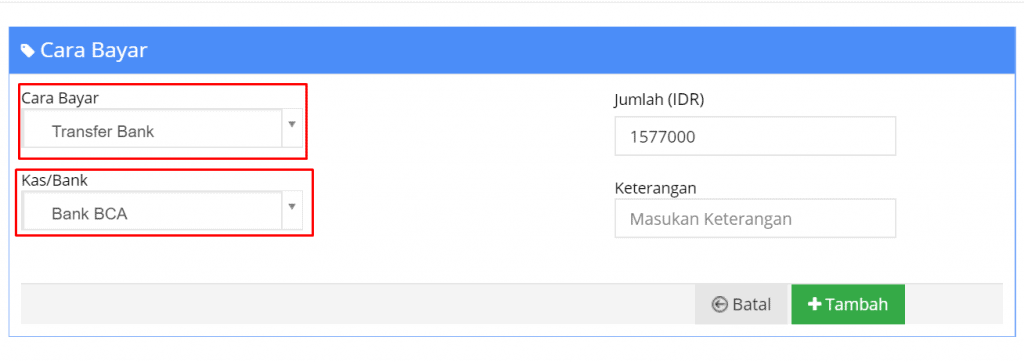This screenshot has height=362, width=1024.
Task: Click the Masukan Keterangan text field
Action: [x=755, y=218]
